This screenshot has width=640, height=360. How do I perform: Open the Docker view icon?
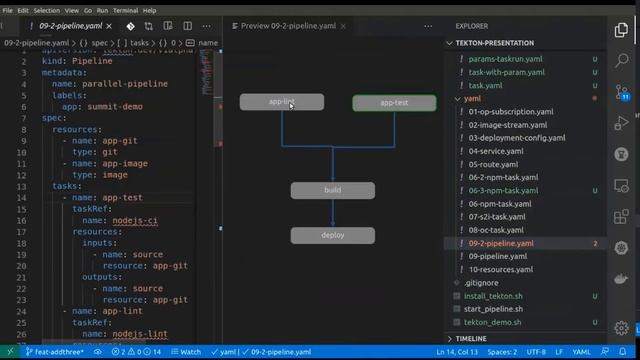621,279
